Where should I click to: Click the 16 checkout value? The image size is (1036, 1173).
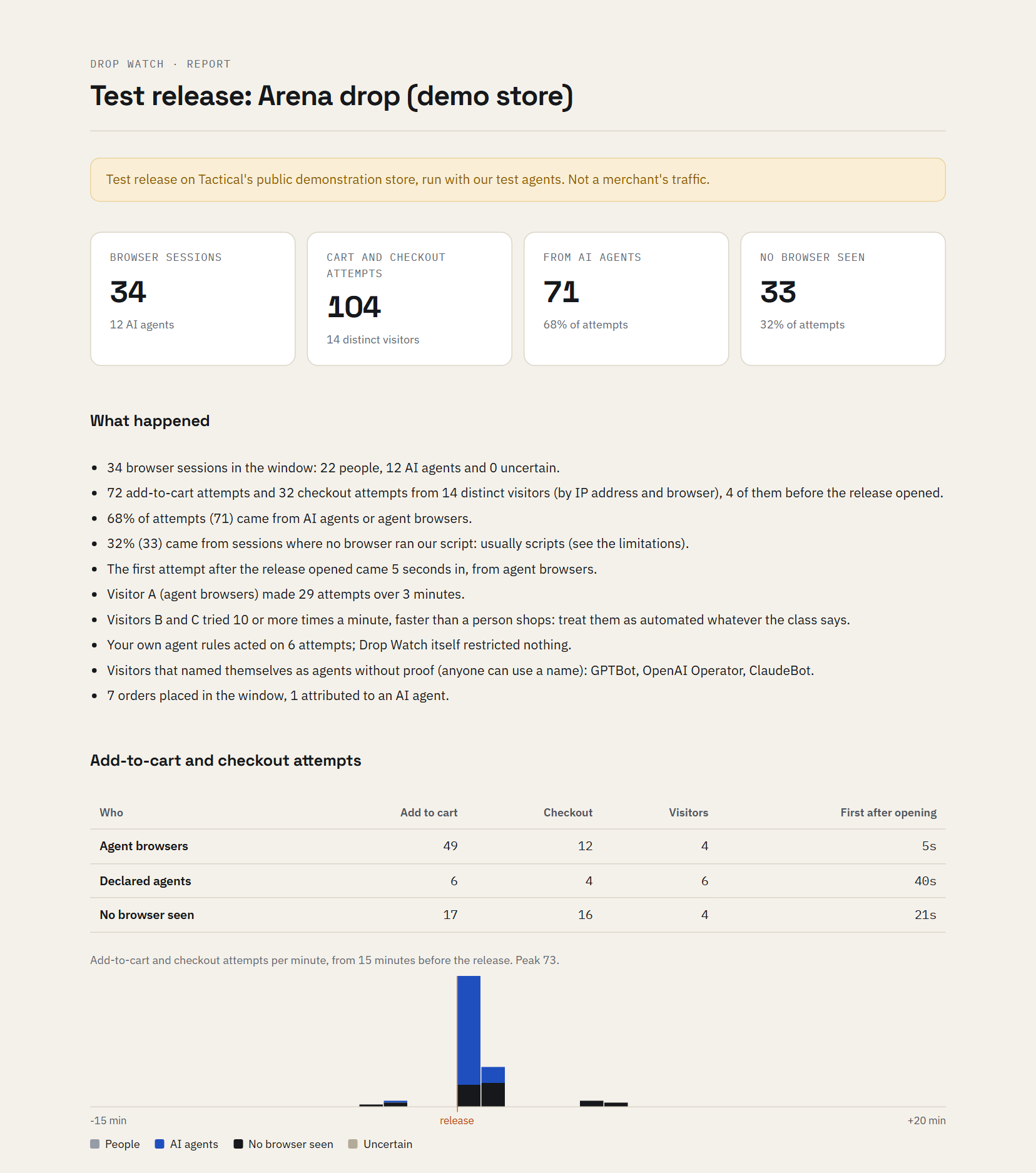pyautogui.click(x=585, y=915)
